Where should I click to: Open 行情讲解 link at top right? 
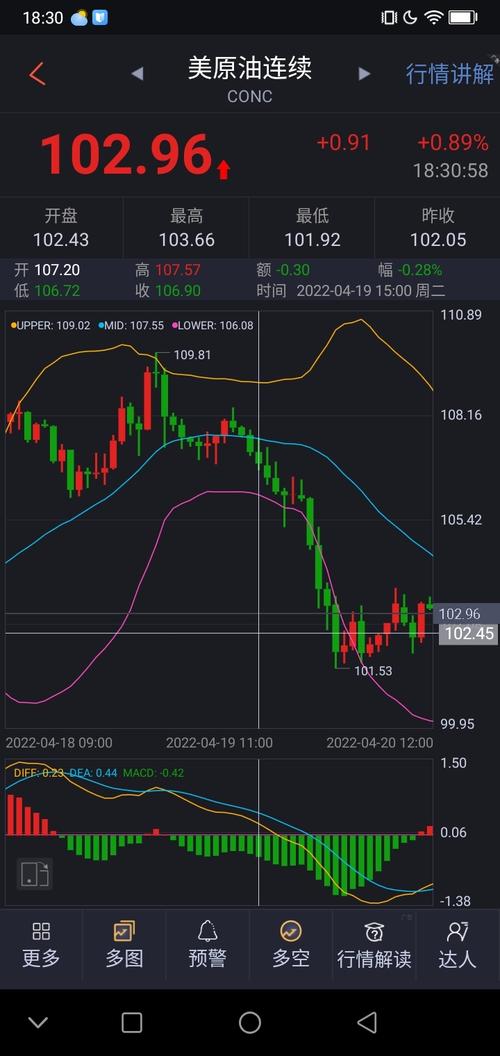coord(449,73)
